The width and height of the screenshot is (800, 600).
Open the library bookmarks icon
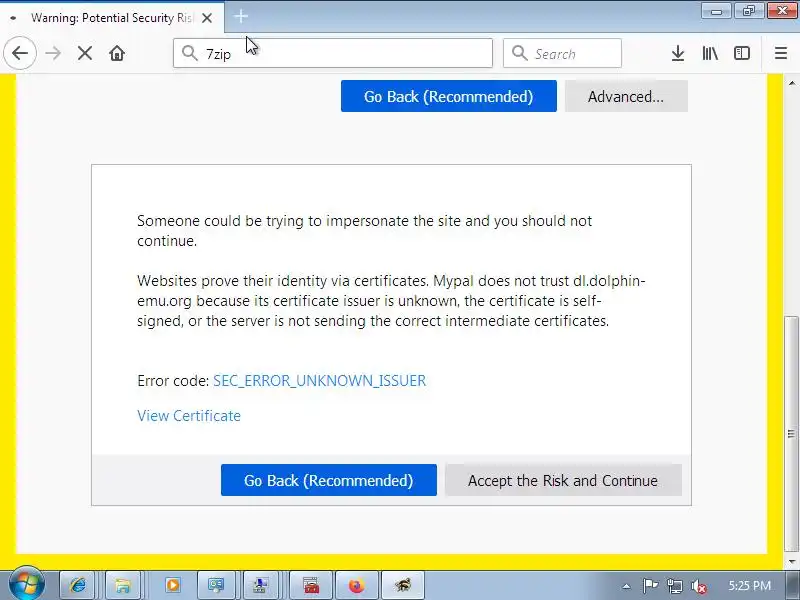click(x=710, y=53)
